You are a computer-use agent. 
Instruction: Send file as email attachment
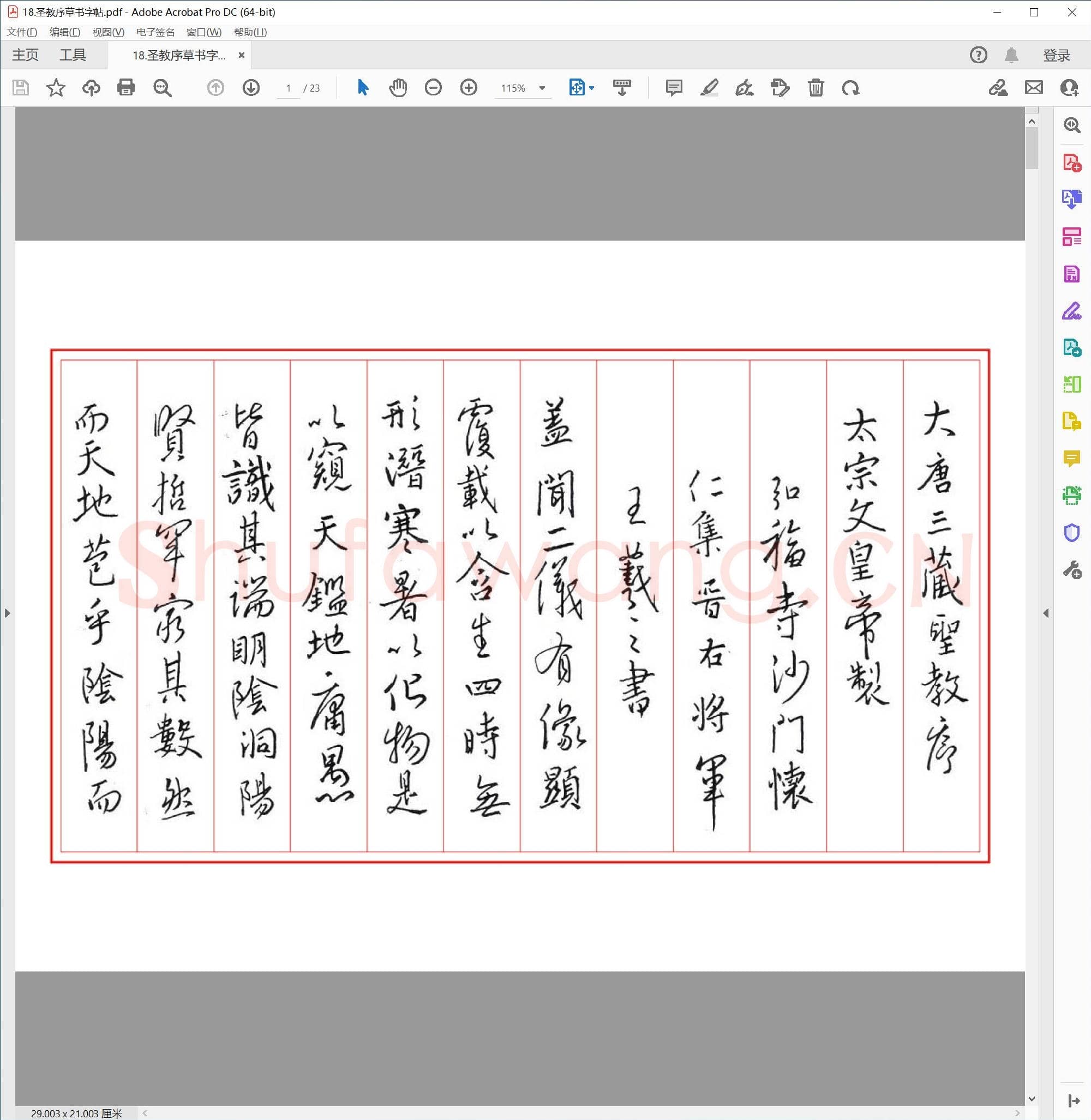click(1034, 88)
